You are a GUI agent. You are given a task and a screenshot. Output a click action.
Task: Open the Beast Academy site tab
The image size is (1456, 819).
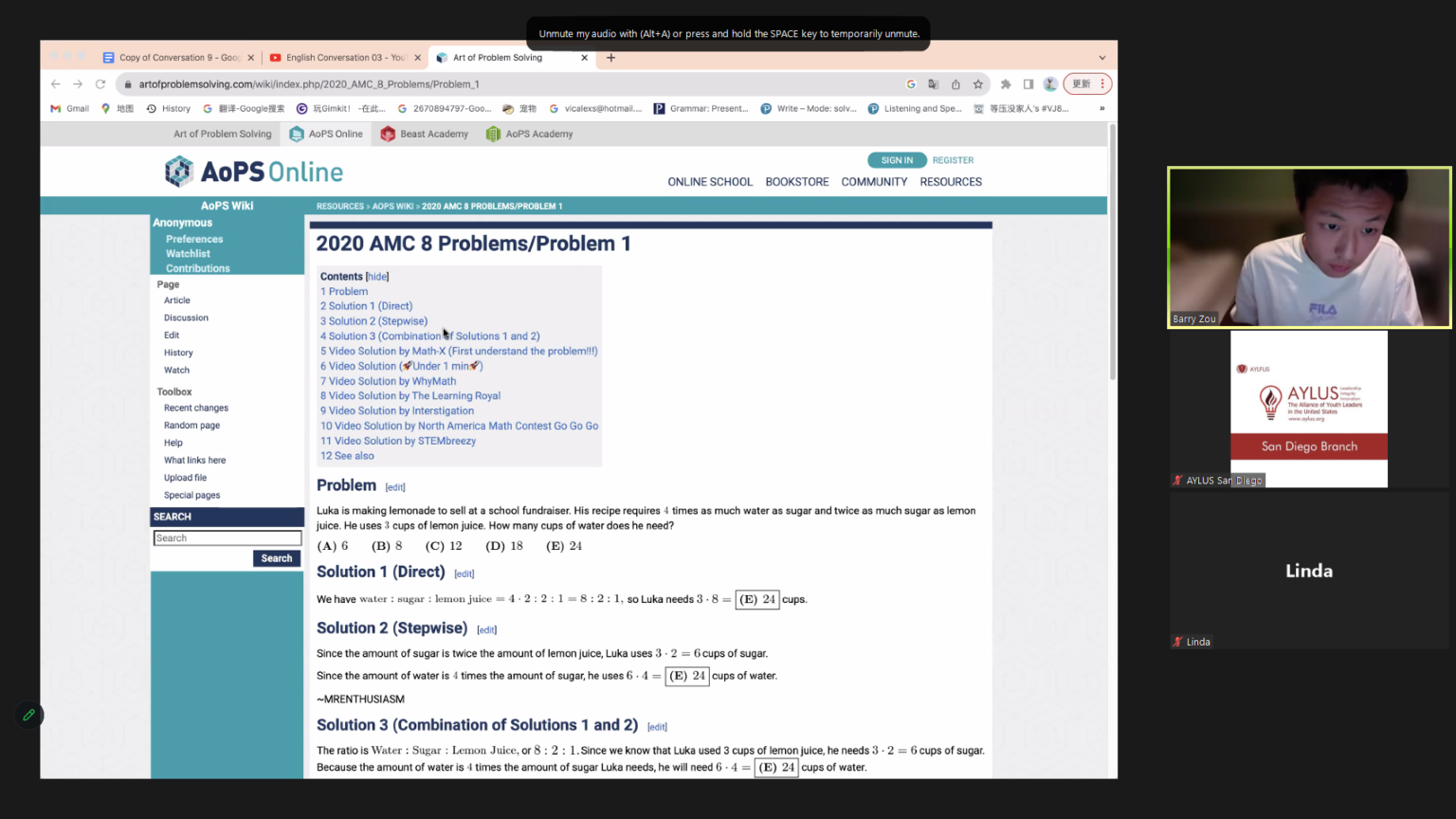[425, 135]
